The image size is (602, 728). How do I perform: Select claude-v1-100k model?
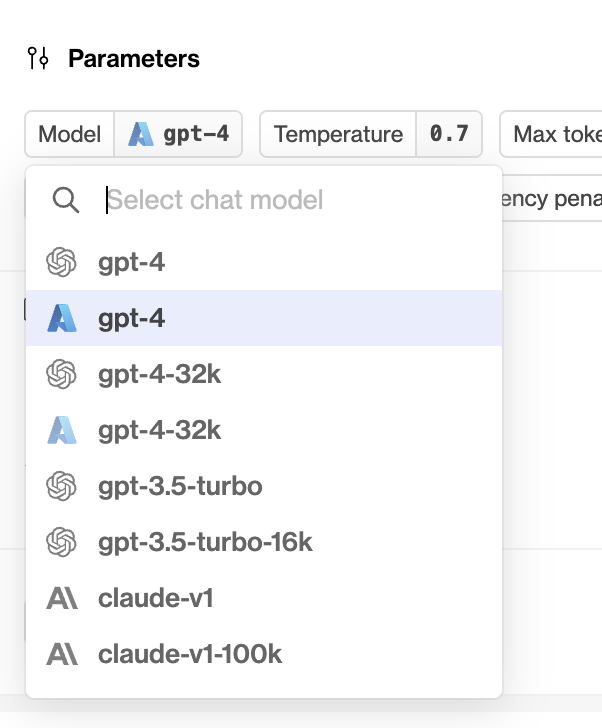(x=264, y=654)
